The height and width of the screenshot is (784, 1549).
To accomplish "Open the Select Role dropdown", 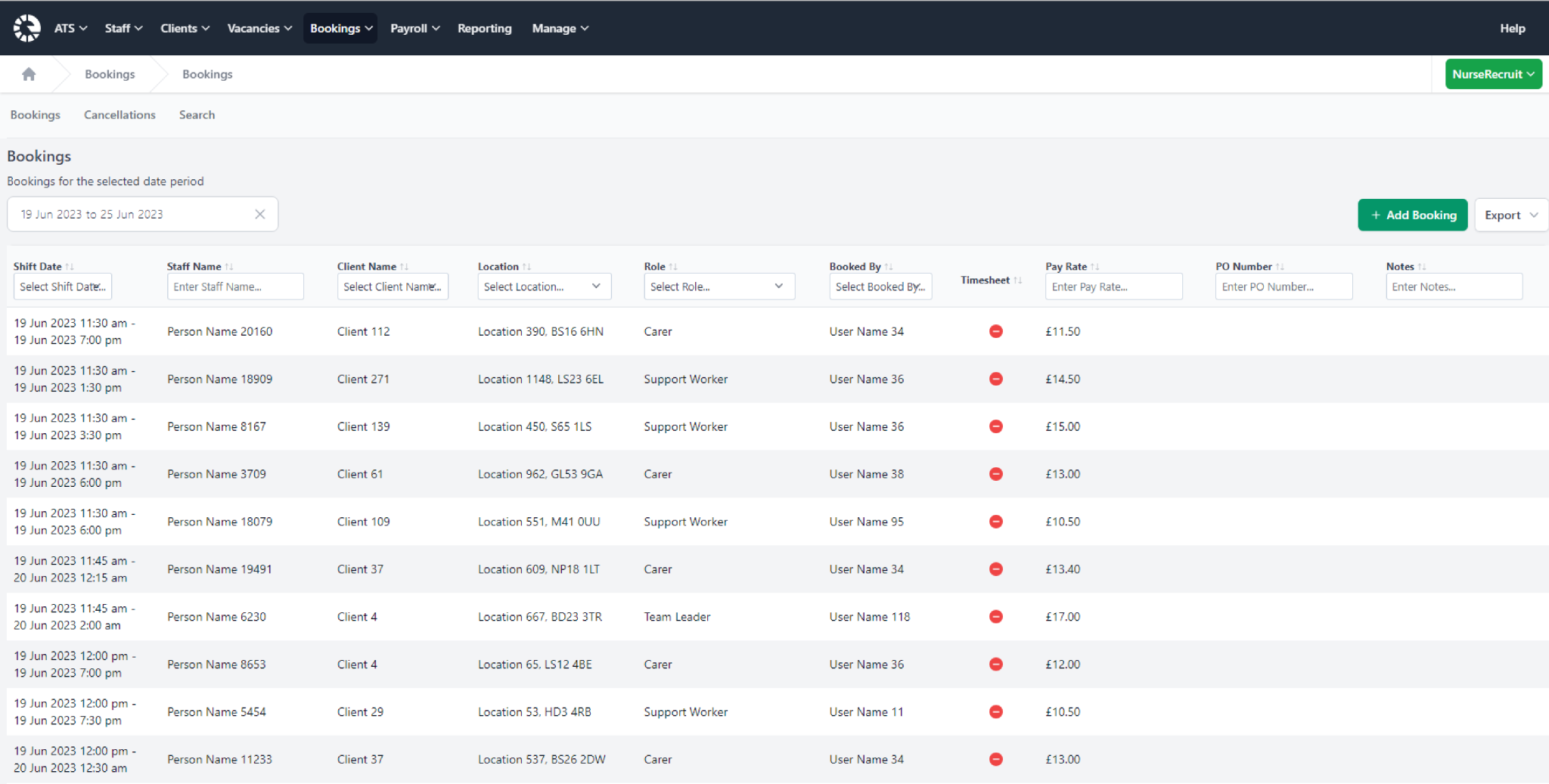I will coord(718,286).
